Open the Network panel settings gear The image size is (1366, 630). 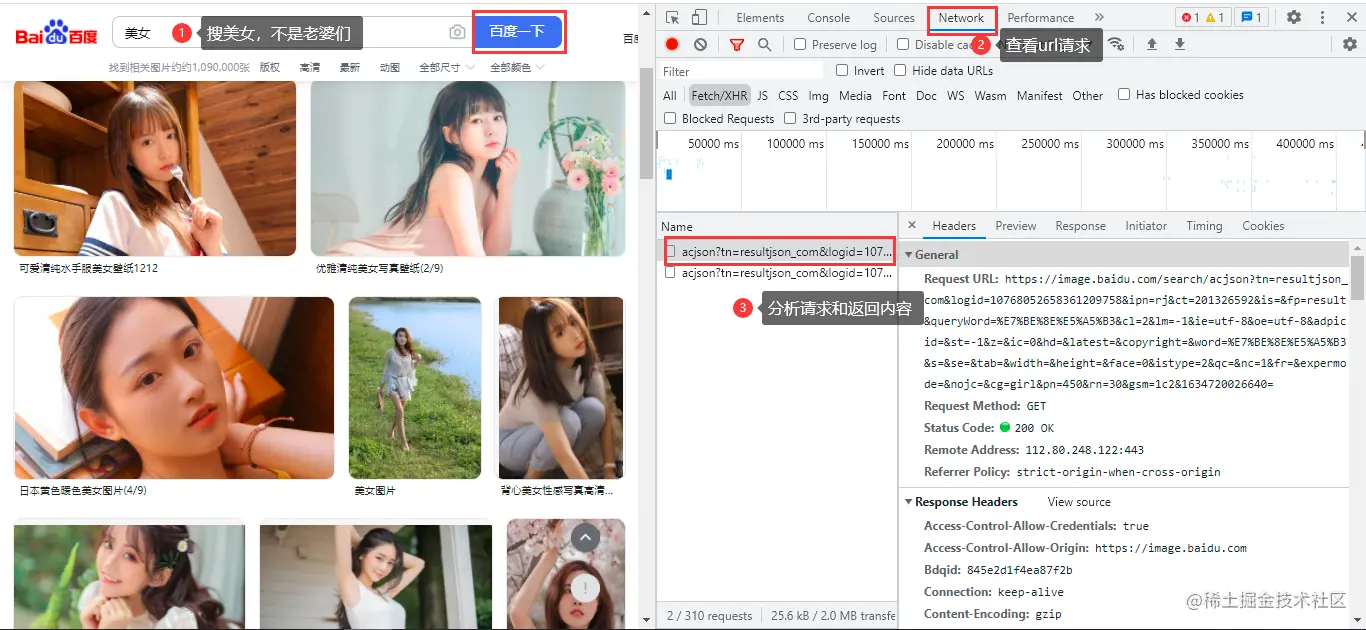tap(1350, 44)
